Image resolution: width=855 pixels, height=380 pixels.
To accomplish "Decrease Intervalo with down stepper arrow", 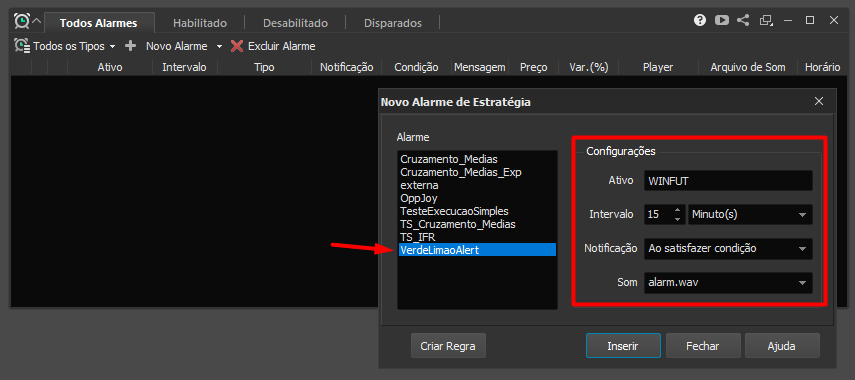I will (x=678, y=220).
